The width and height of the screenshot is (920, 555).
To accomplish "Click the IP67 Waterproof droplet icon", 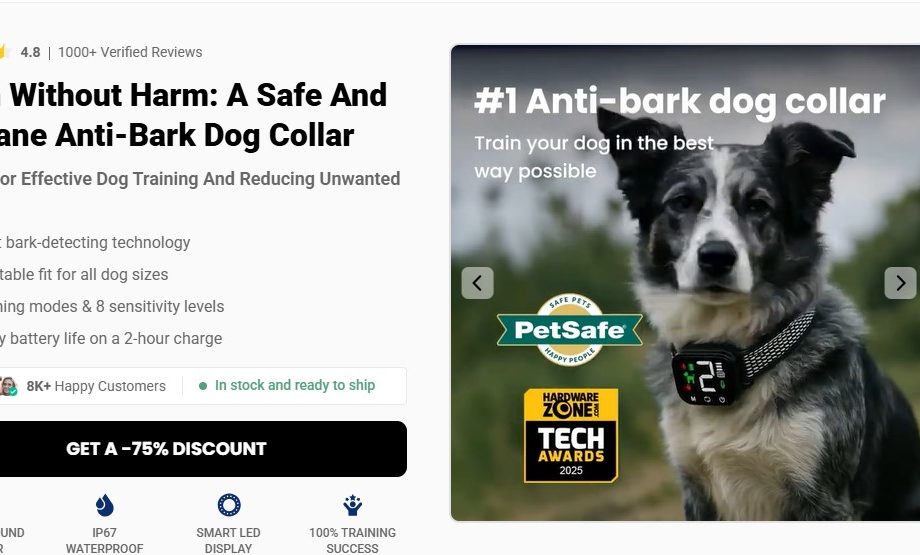I will 104,505.
